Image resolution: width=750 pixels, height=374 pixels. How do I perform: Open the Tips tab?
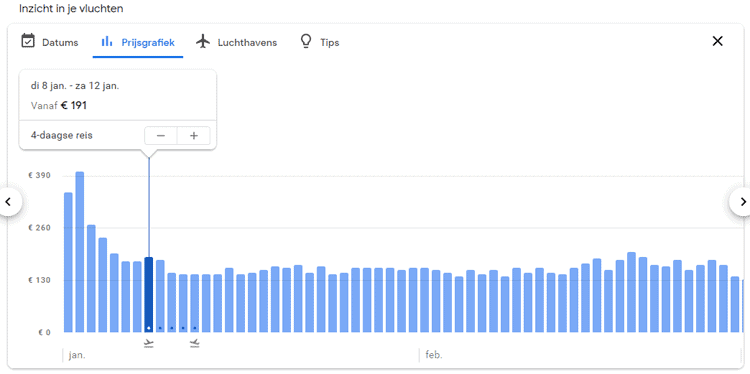click(320, 42)
